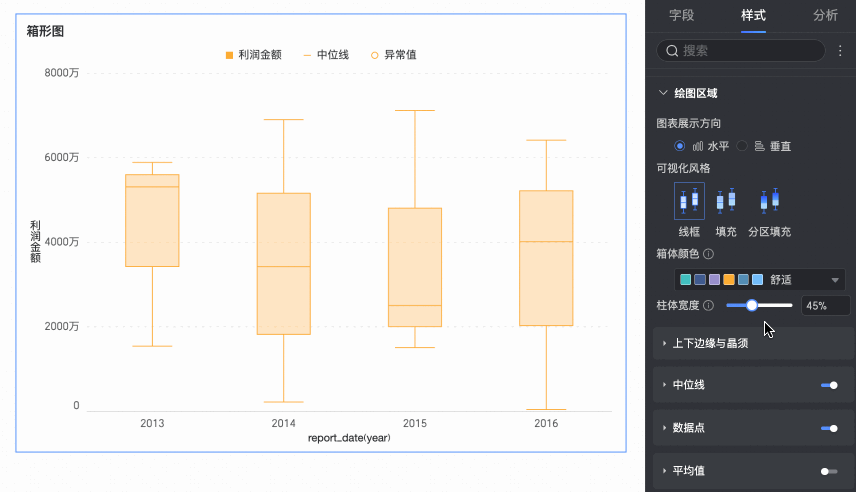Click the 2014 box in the chart
This screenshot has width=856, height=492.
[x=284, y=264]
